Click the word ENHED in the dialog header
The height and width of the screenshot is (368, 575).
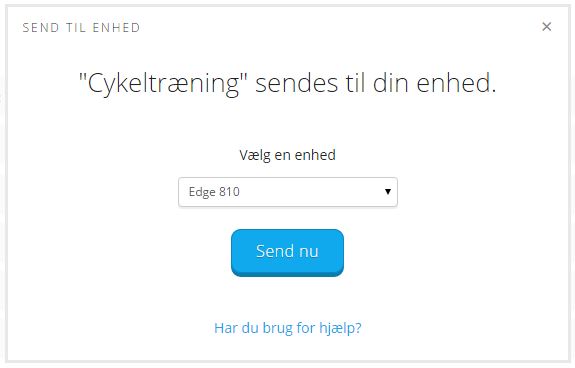[x=116, y=27]
